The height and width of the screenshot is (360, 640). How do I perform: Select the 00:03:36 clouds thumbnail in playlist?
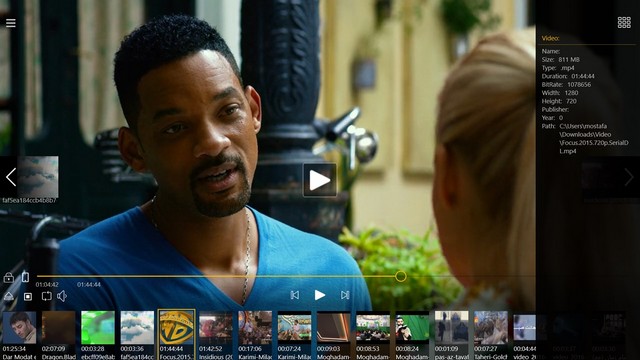pyautogui.click(x=137, y=335)
